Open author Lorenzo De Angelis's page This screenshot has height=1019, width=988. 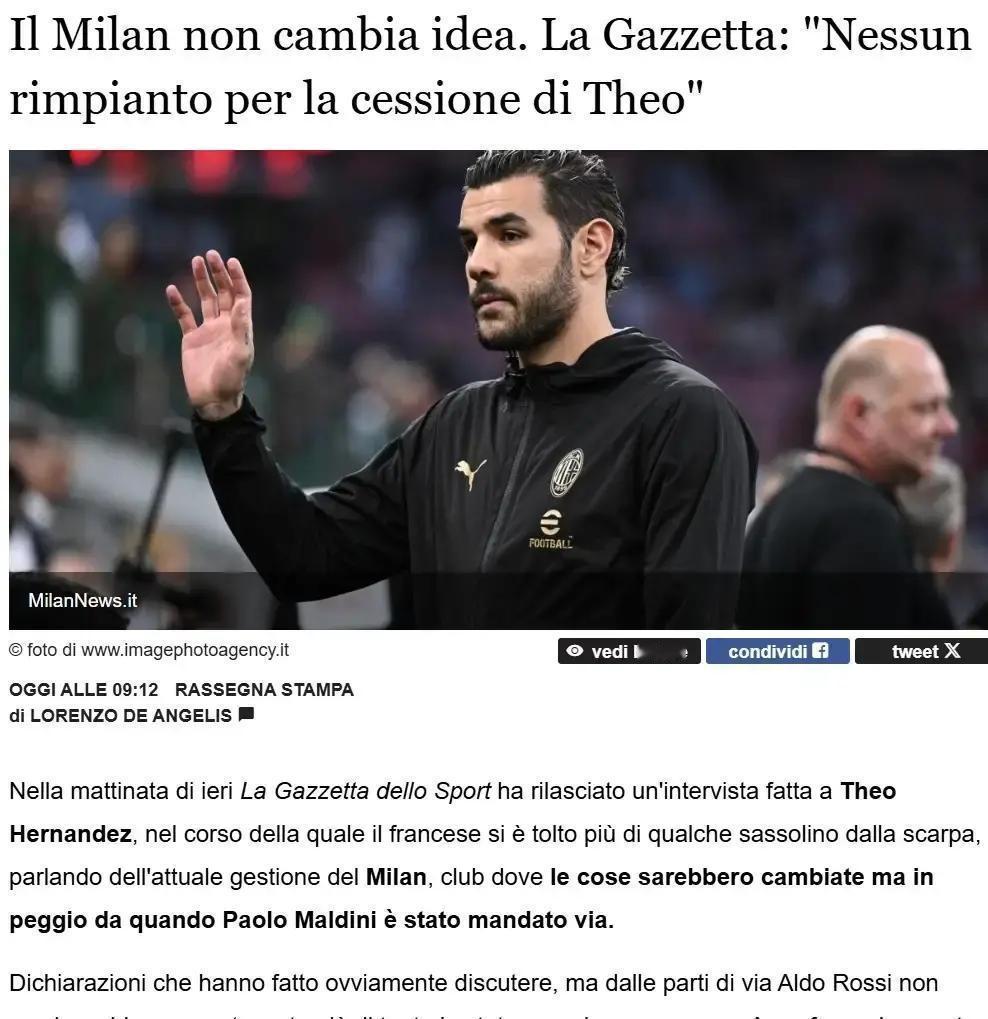[131, 716]
